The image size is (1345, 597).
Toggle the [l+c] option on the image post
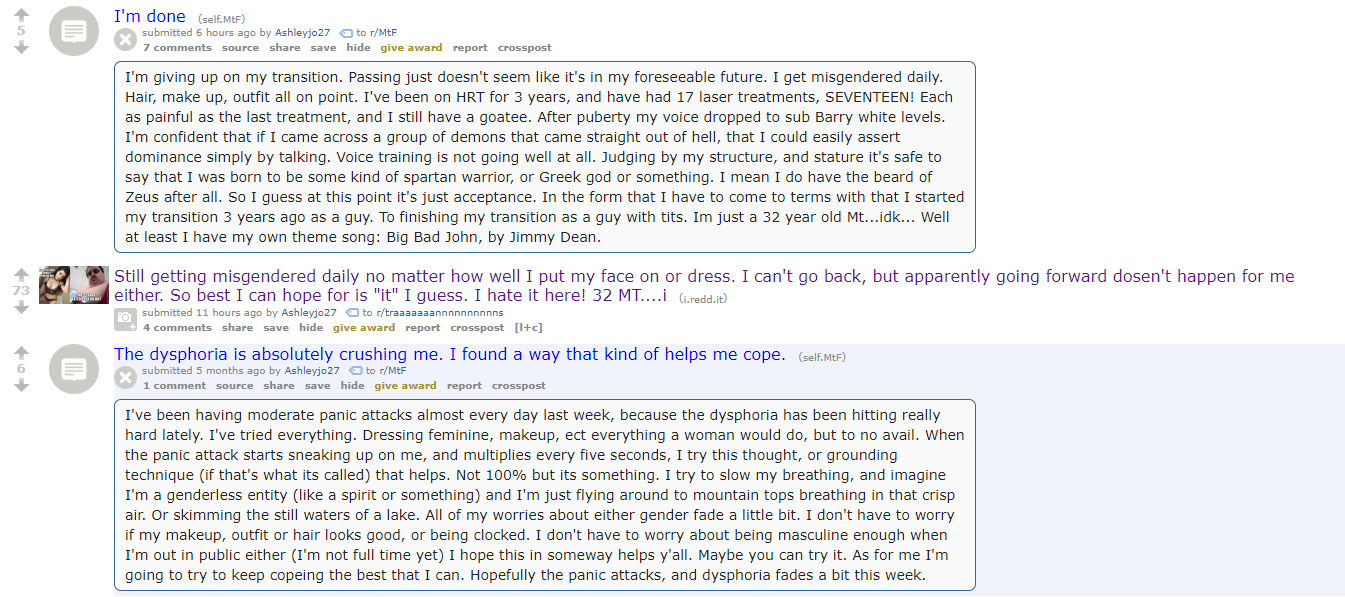pos(528,328)
